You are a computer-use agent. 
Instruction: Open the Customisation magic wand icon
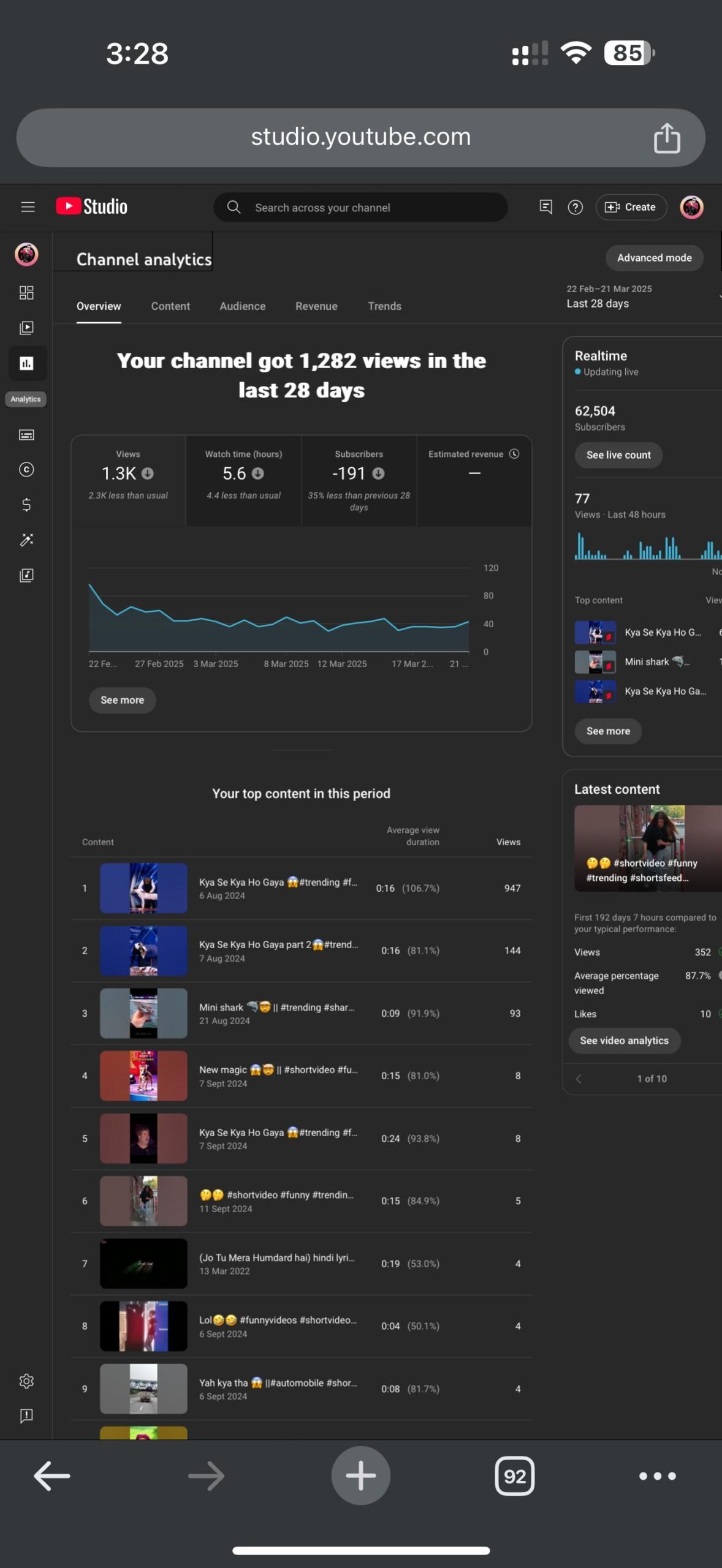coord(26,540)
